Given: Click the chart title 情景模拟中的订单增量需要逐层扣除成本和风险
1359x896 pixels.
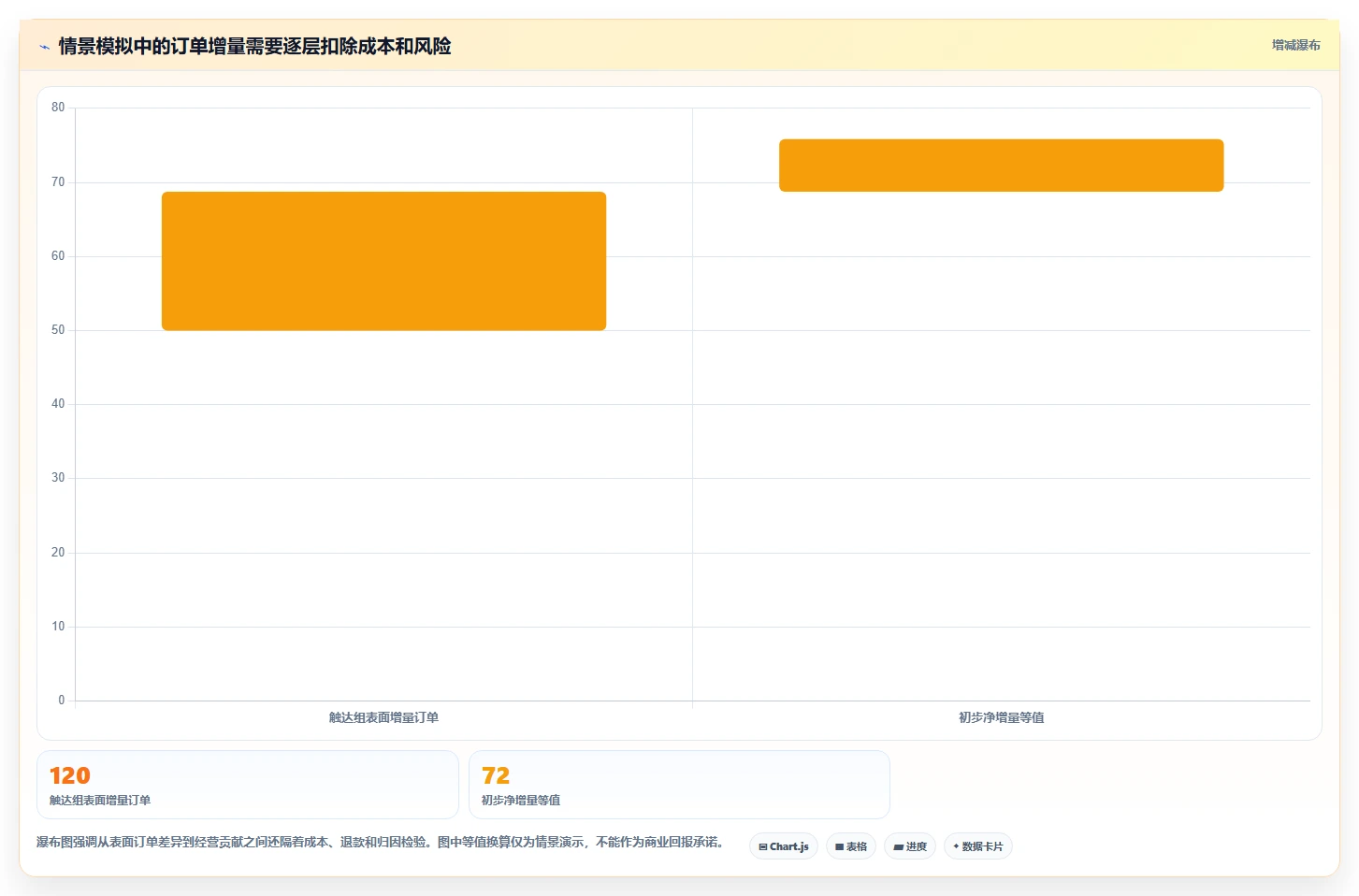Looking at the screenshot, I should pyautogui.click(x=254, y=46).
